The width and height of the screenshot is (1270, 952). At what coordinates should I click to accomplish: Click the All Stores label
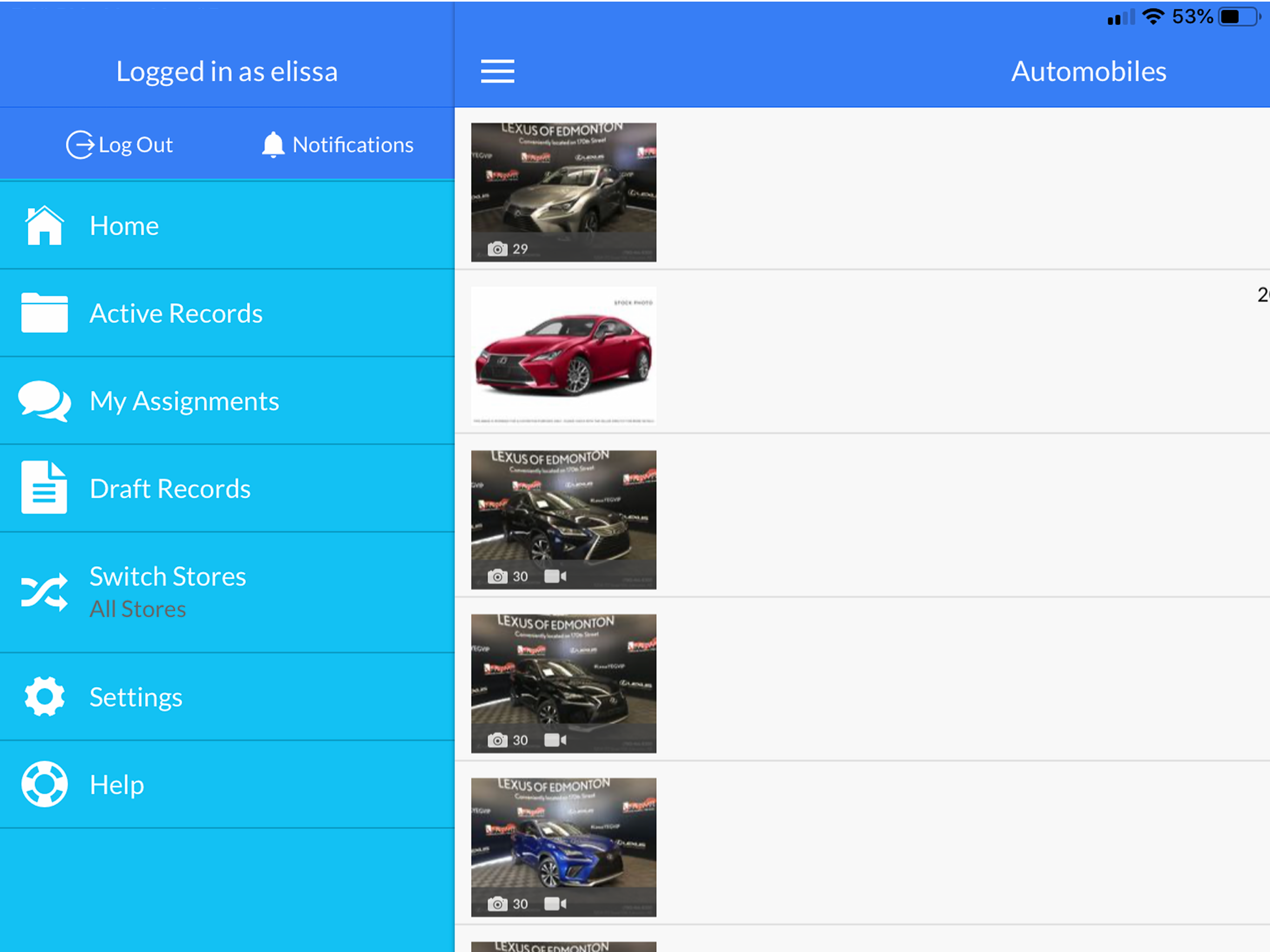[138, 609]
